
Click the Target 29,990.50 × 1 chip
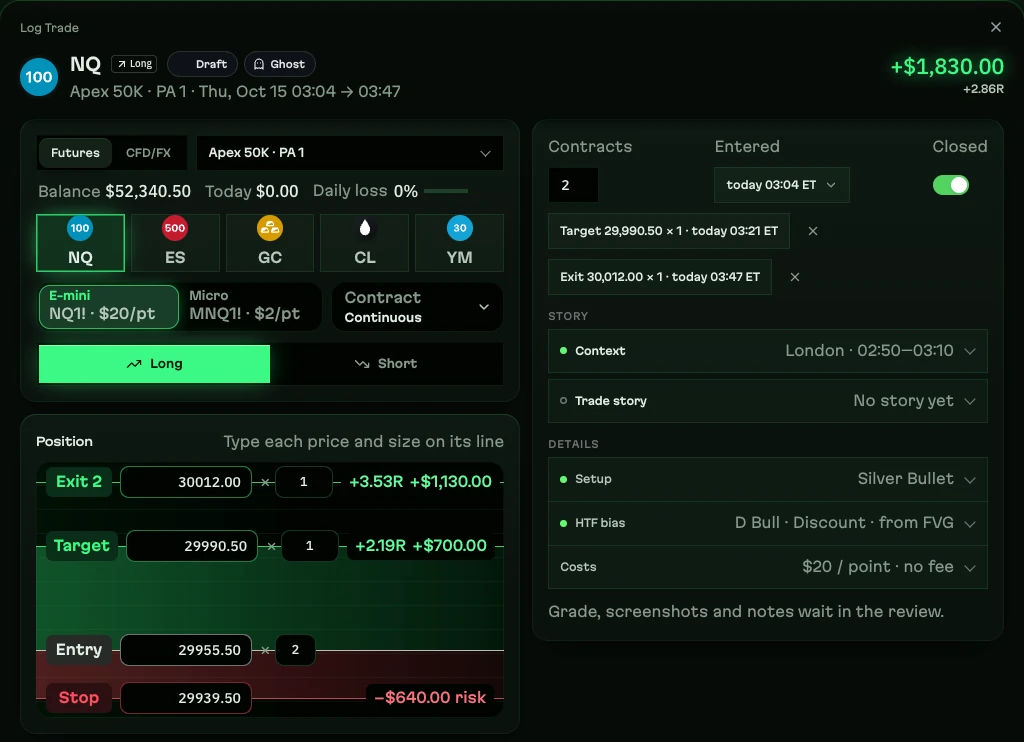(669, 231)
